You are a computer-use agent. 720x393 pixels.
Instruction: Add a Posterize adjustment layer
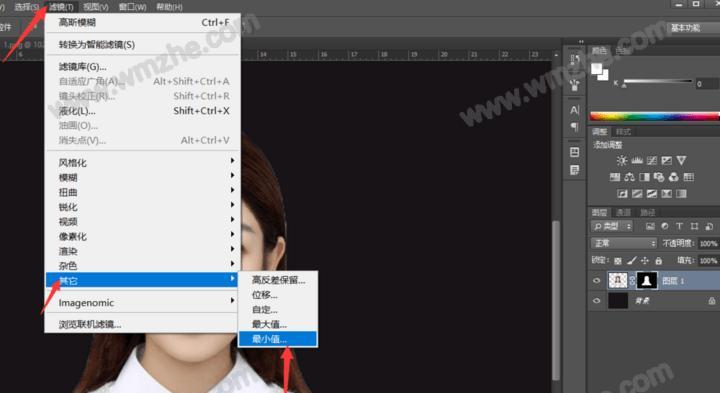[x=637, y=193]
